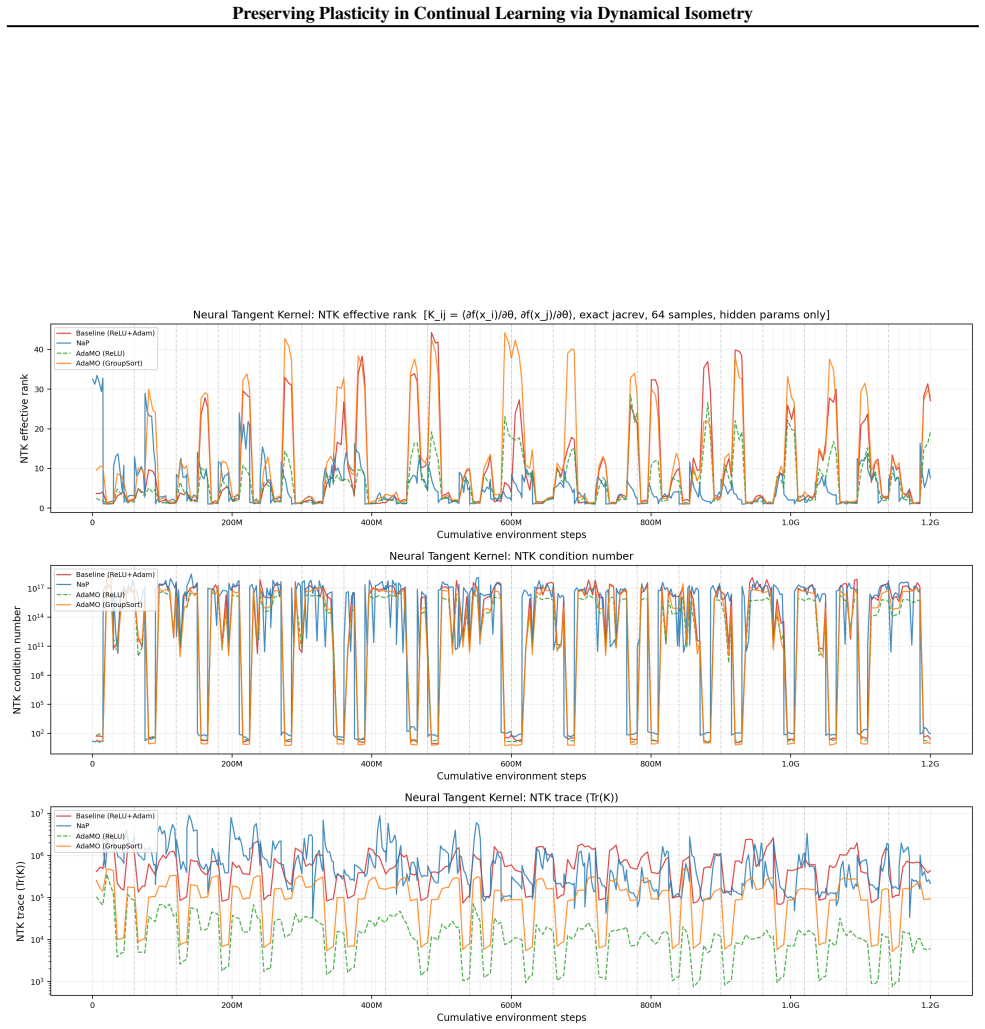Click 'NaP' in the effective rank legend

(82, 343)
